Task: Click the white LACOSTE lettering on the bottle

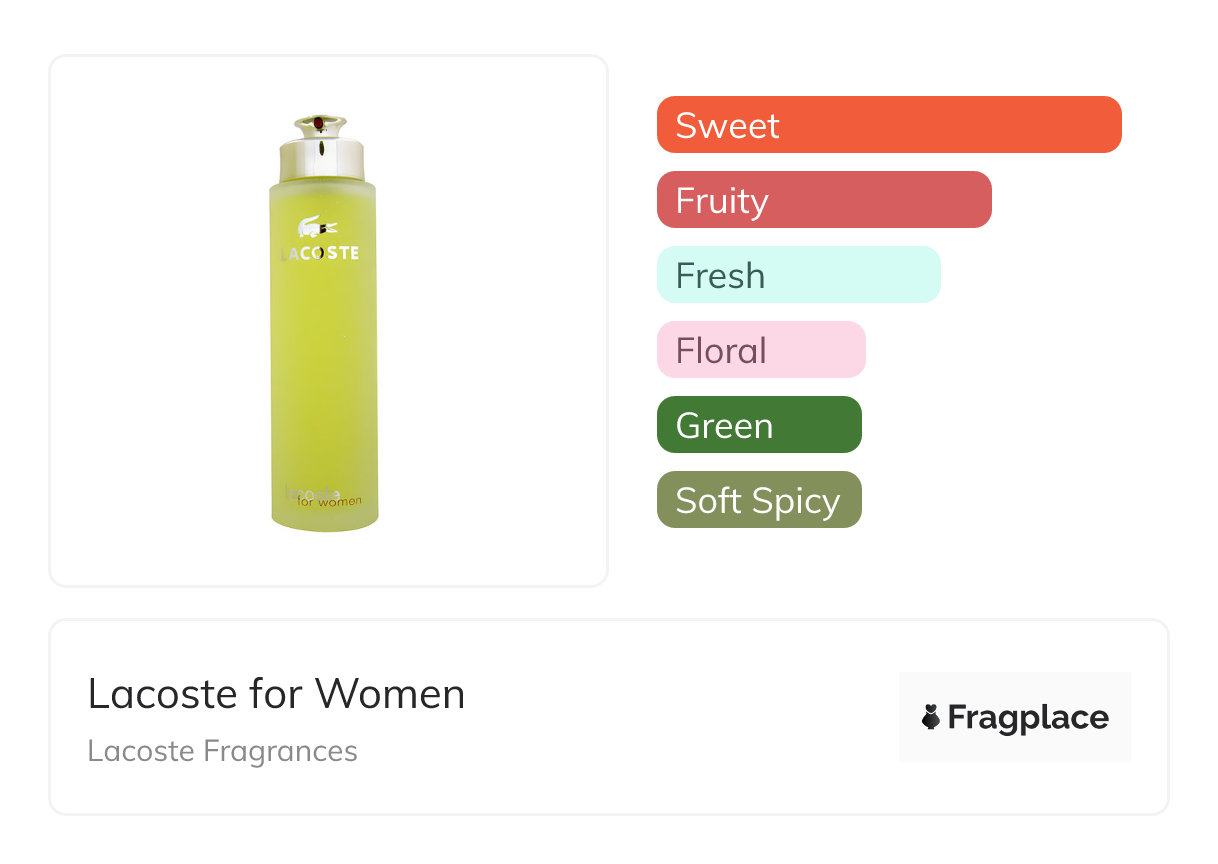Action: (319, 254)
